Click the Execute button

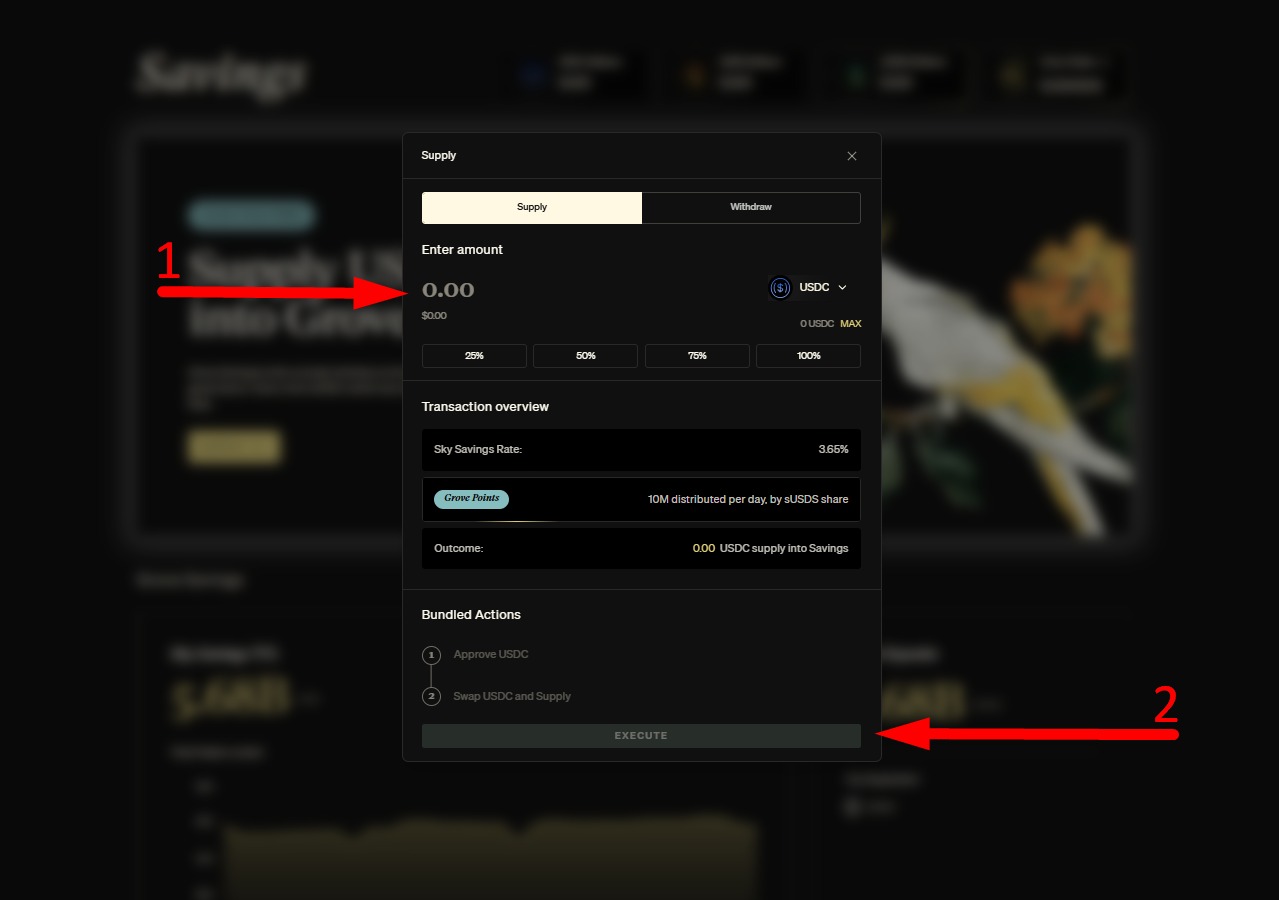tap(641, 736)
